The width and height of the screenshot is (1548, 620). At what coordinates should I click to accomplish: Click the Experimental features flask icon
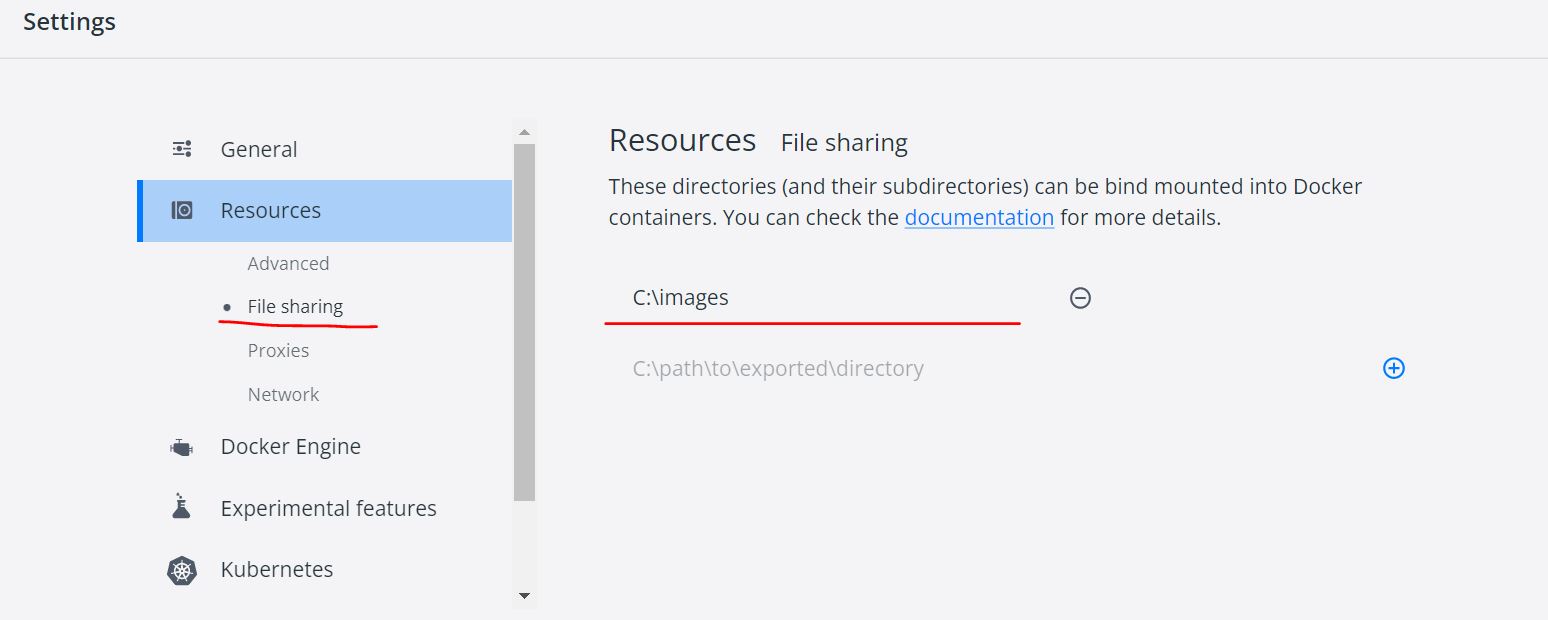coord(181,507)
